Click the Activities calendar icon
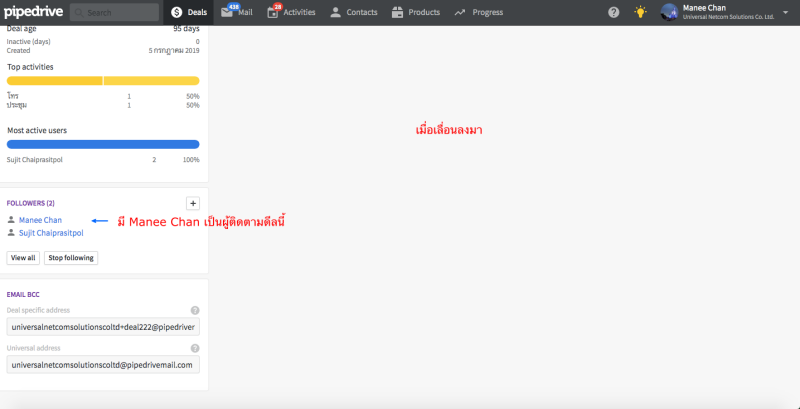Viewport: 800px width, 409px height. [273, 12]
